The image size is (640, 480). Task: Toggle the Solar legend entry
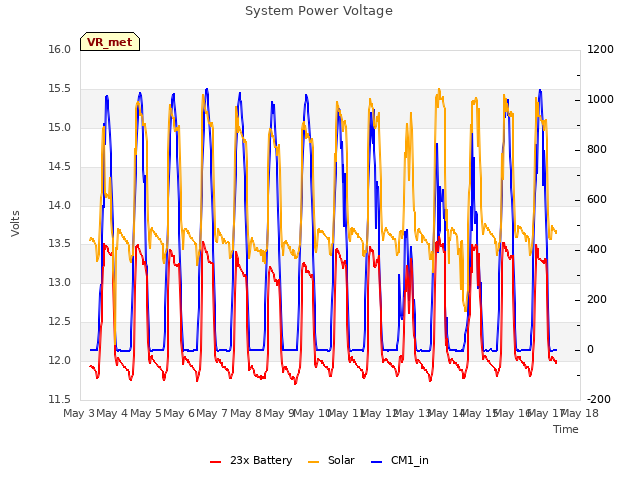[331, 460]
